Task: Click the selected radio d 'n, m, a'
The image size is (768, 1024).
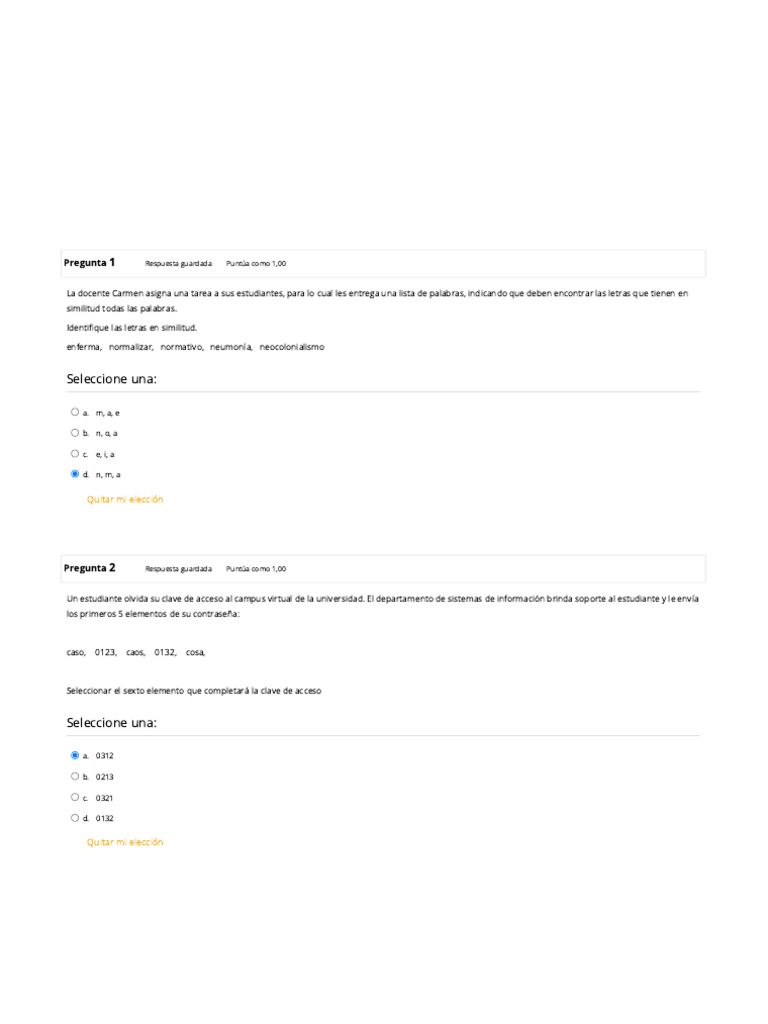Action: point(75,474)
